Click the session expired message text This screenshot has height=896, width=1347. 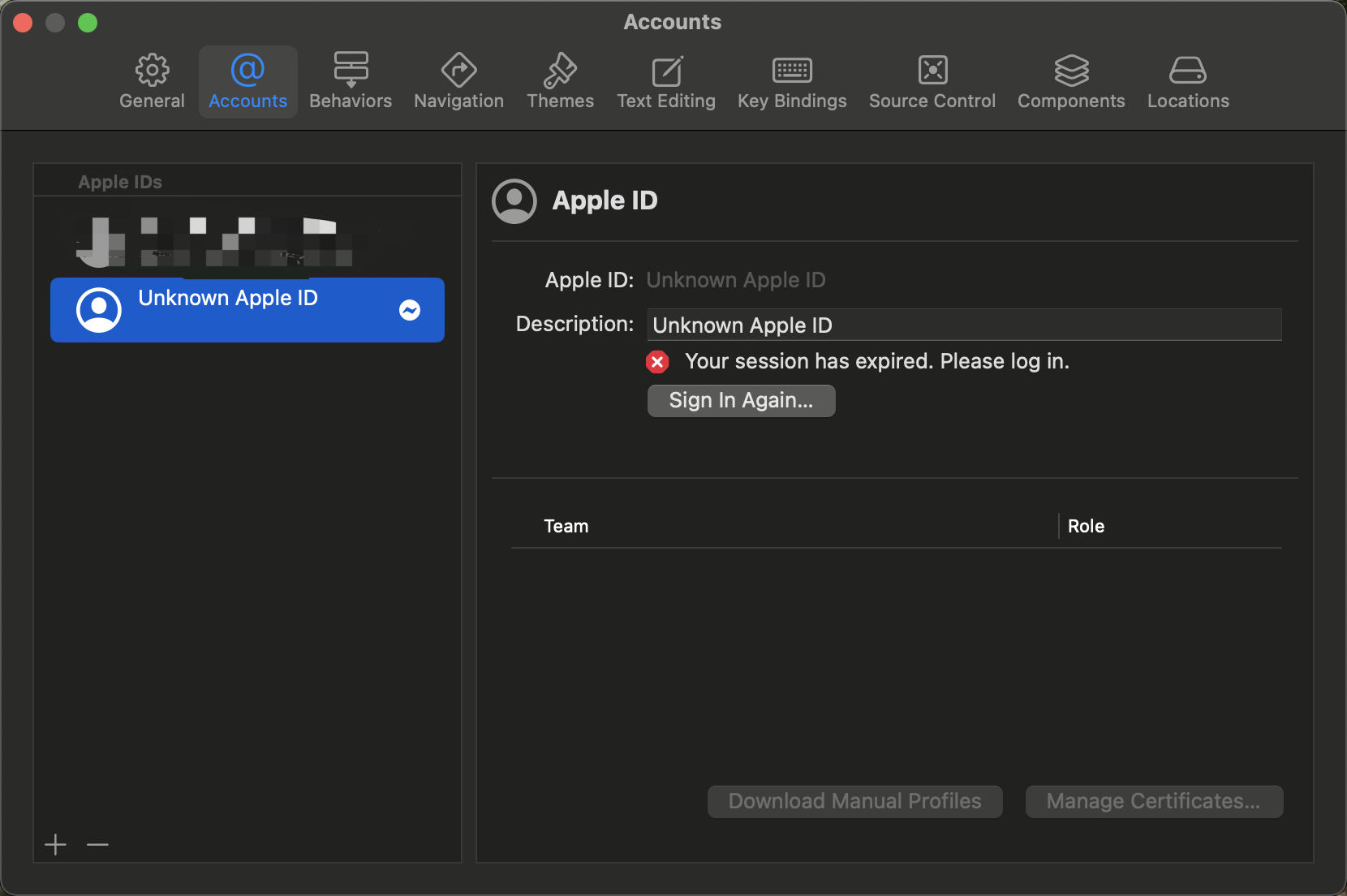click(x=877, y=361)
